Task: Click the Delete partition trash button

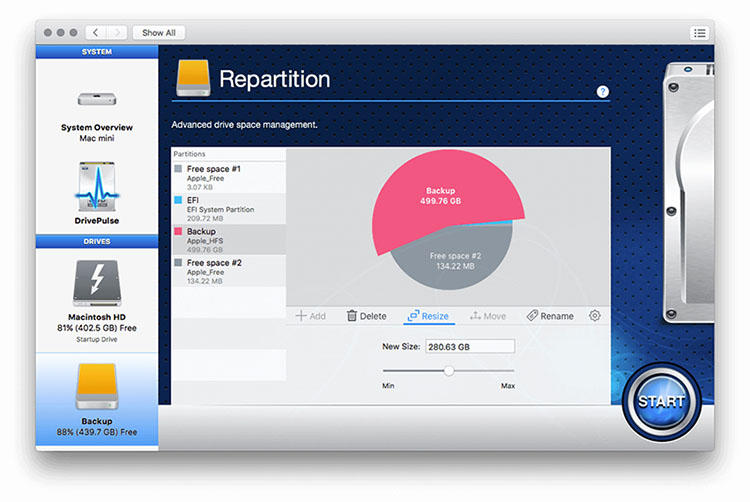Action: click(x=366, y=316)
